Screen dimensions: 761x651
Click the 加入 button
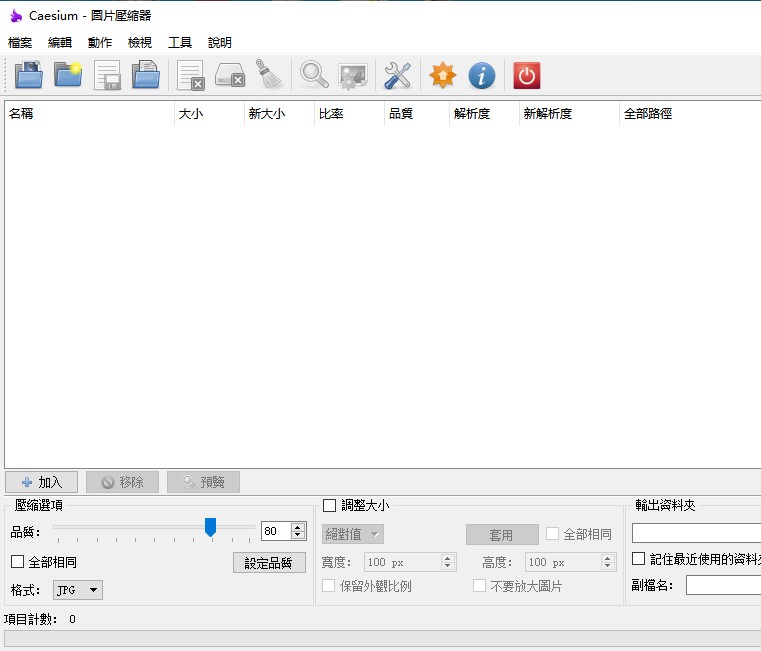coord(41,482)
